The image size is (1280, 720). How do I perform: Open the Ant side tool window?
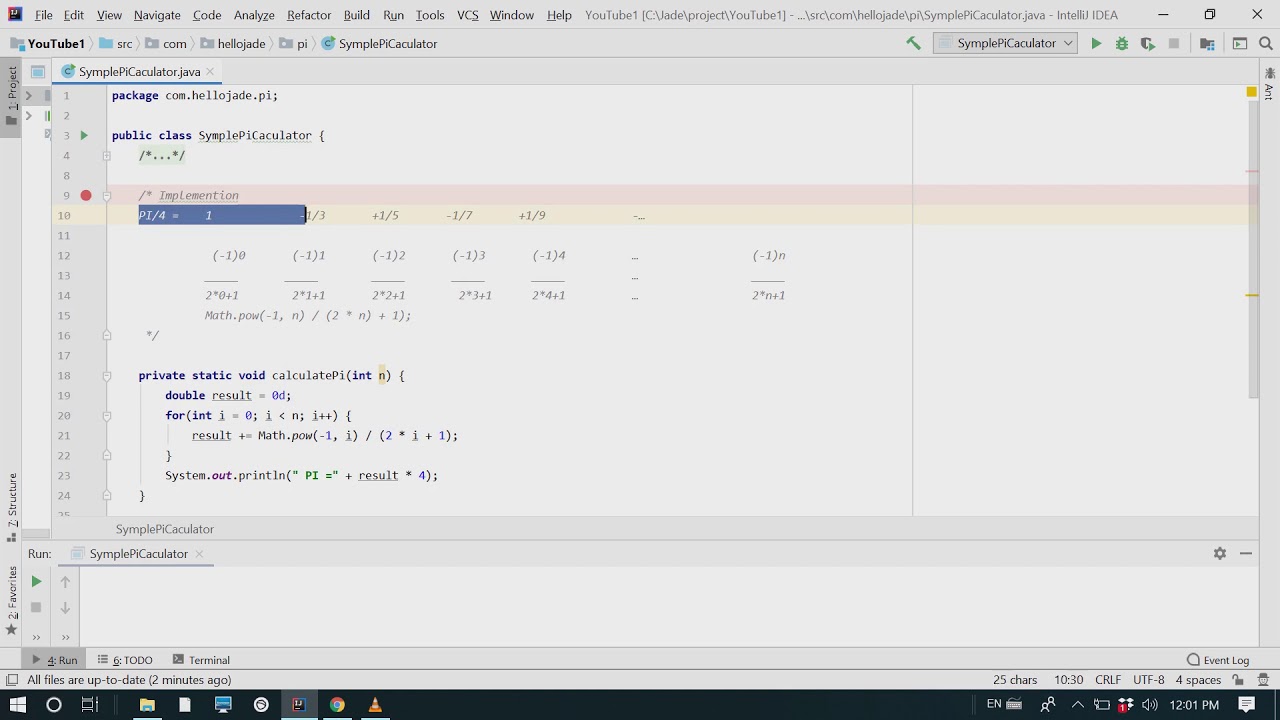(1269, 84)
